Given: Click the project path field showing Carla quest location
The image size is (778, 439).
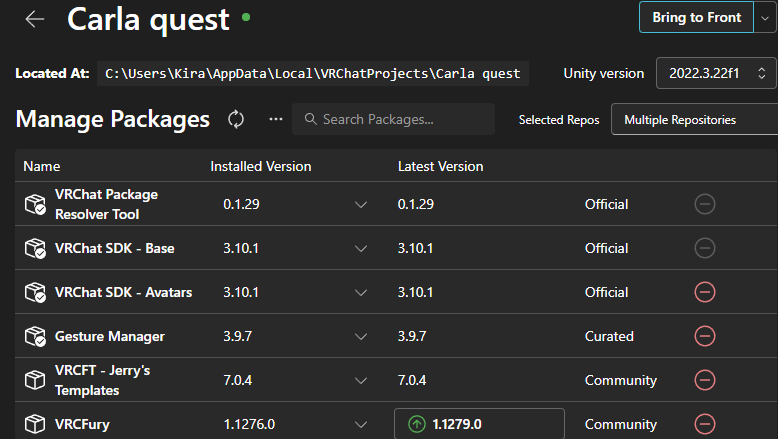Looking at the screenshot, I should [x=313, y=73].
